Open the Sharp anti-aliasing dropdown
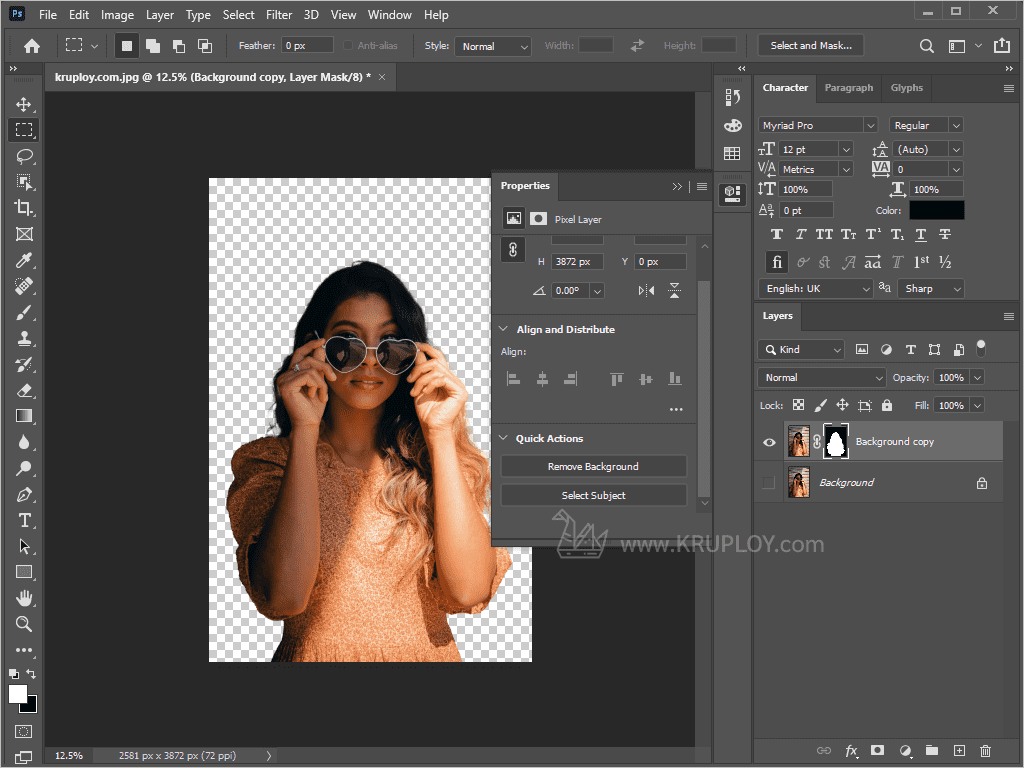 (931, 289)
